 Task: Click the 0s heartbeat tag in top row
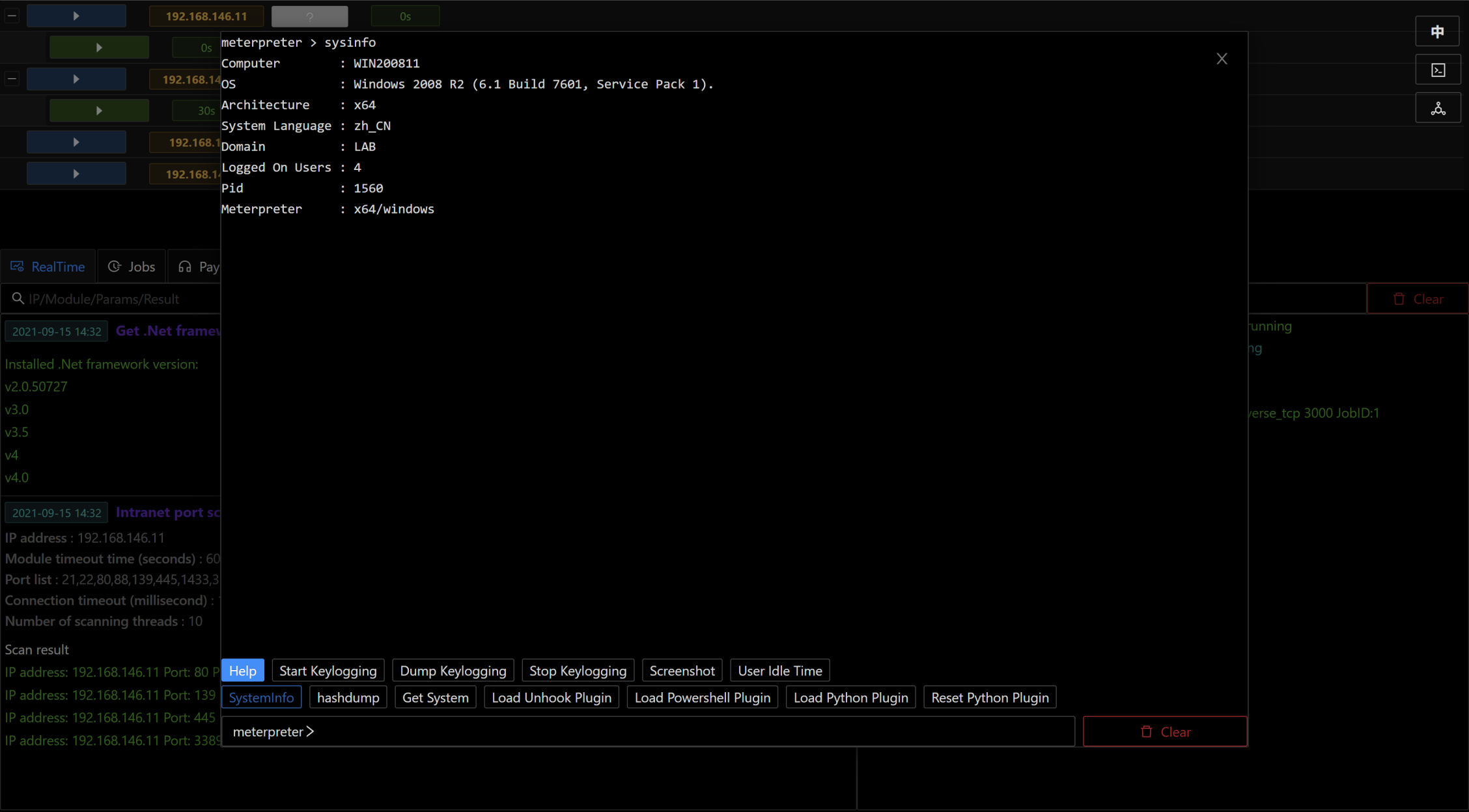click(405, 16)
